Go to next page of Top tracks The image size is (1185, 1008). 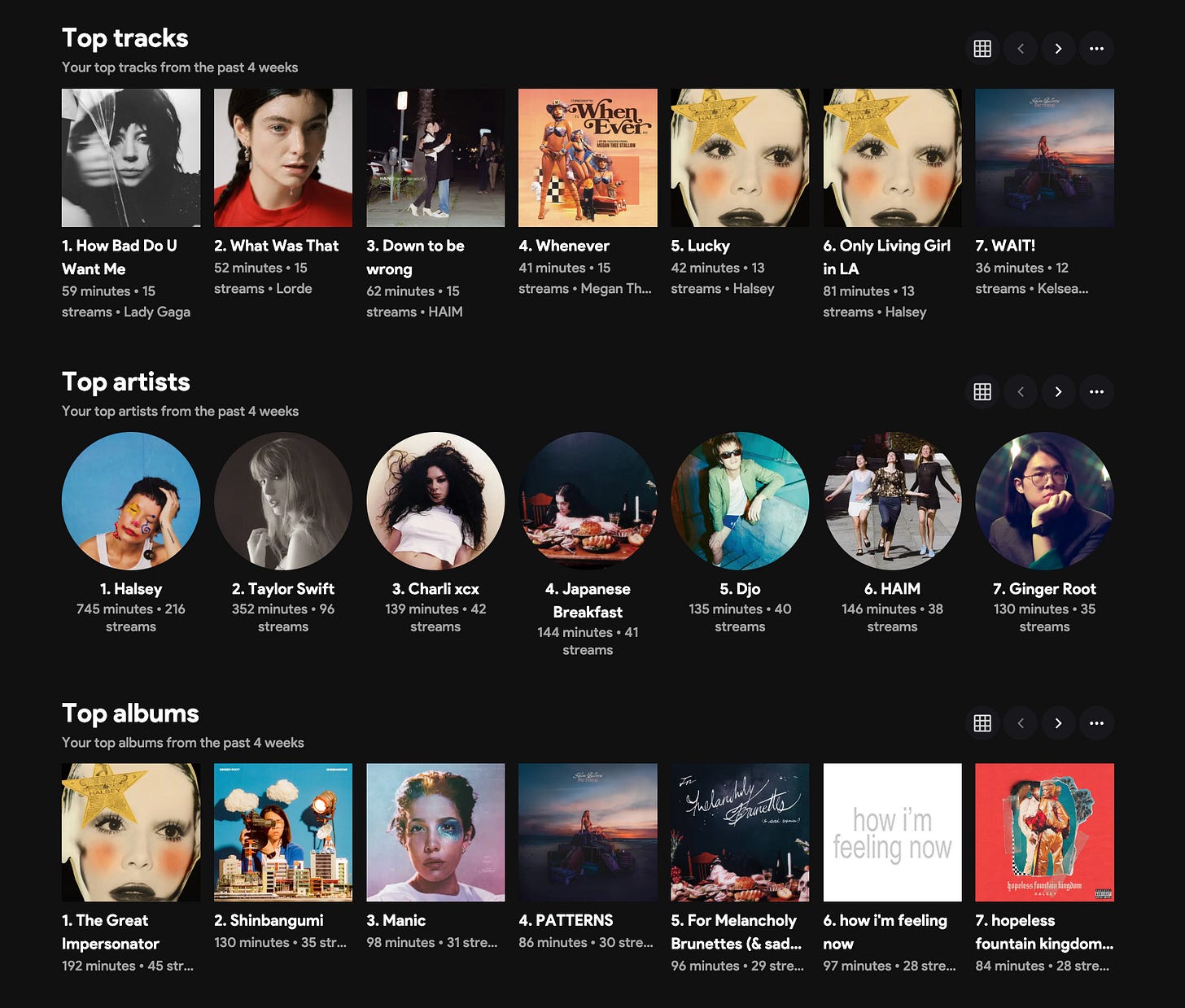tap(1058, 48)
